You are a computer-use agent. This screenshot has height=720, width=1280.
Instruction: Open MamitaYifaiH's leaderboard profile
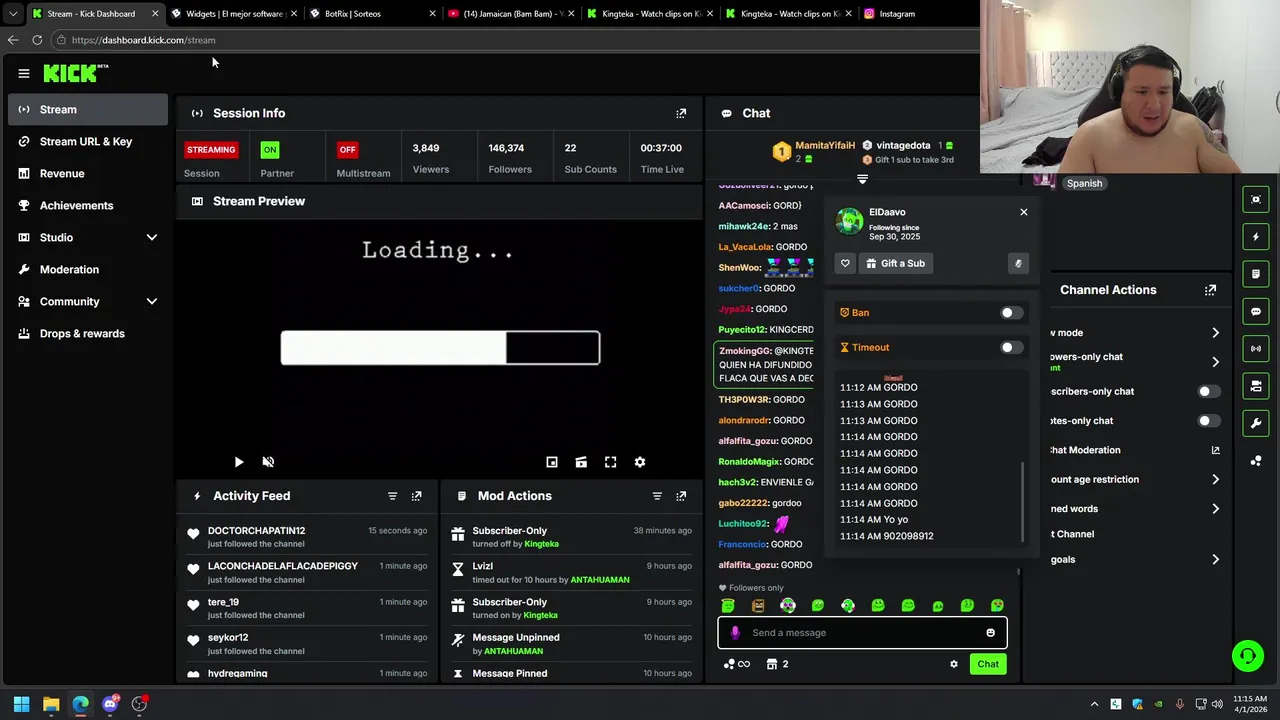point(824,145)
